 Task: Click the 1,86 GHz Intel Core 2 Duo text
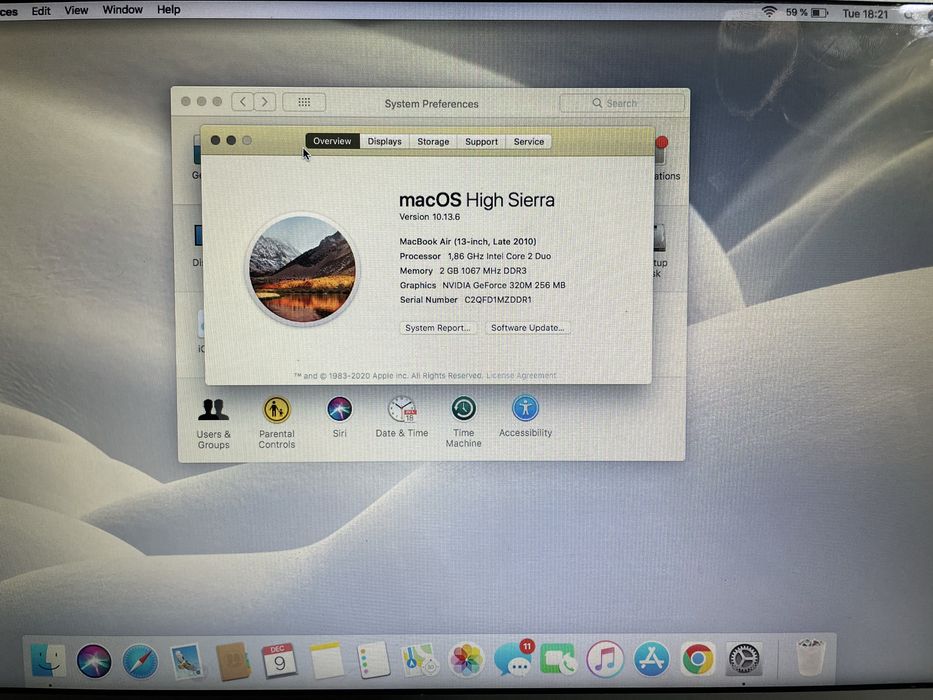(x=499, y=257)
